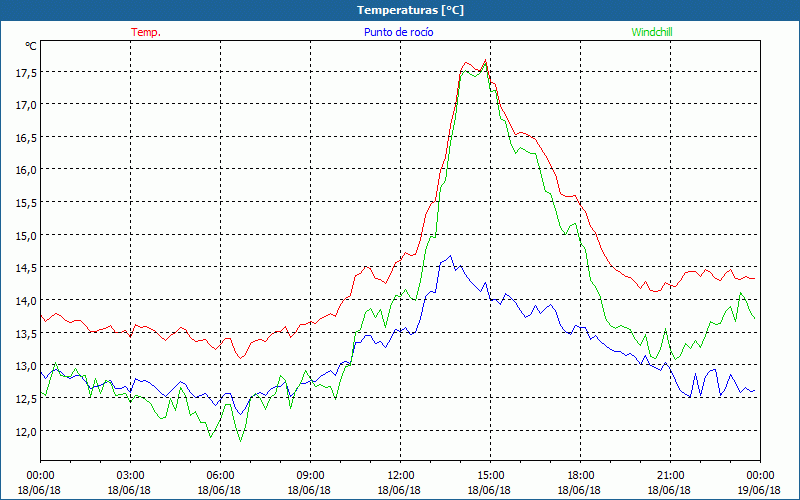
Task: Click the 14,5 value on the temperature axis
Action: (26, 268)
